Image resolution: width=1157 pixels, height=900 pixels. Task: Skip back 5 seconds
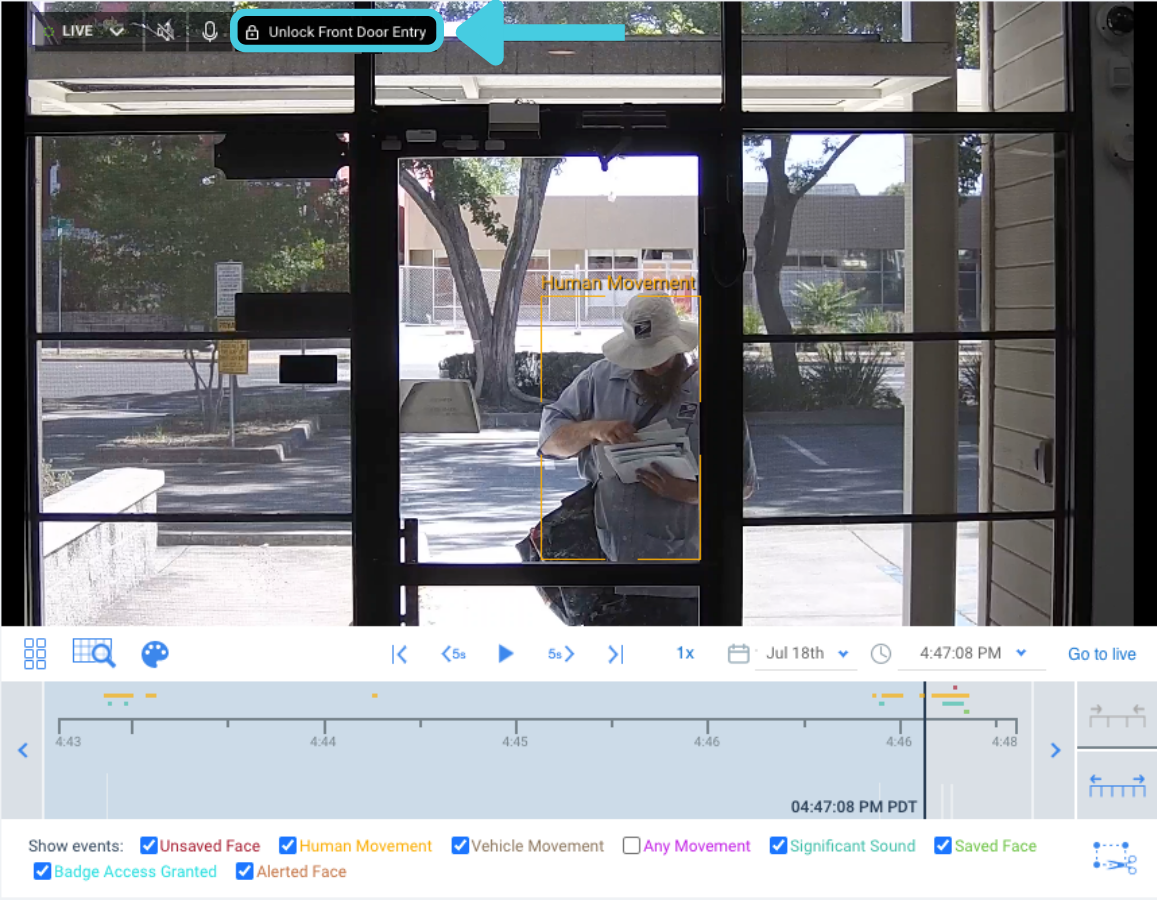point(453,654)
